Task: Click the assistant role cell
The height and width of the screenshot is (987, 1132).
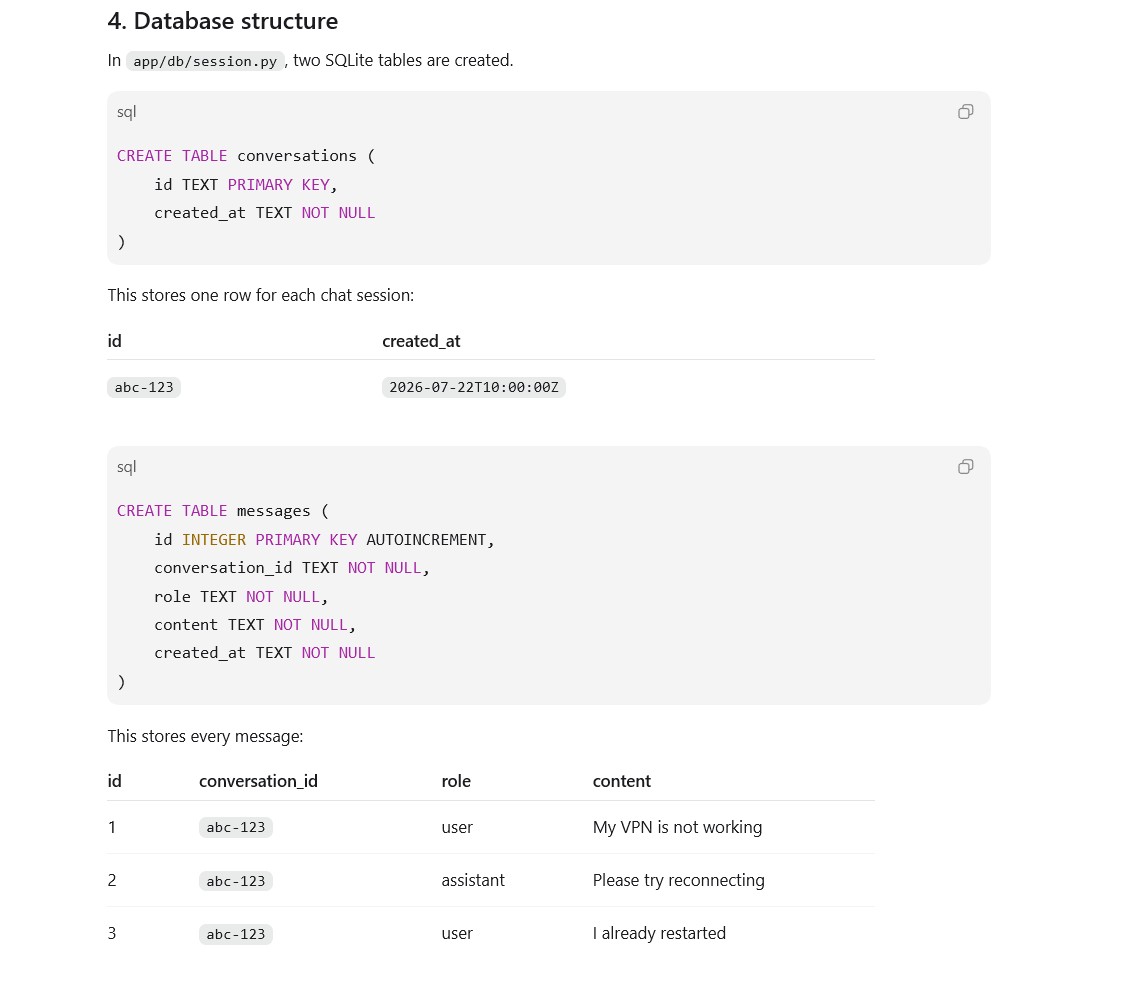Action: point(473,881)
